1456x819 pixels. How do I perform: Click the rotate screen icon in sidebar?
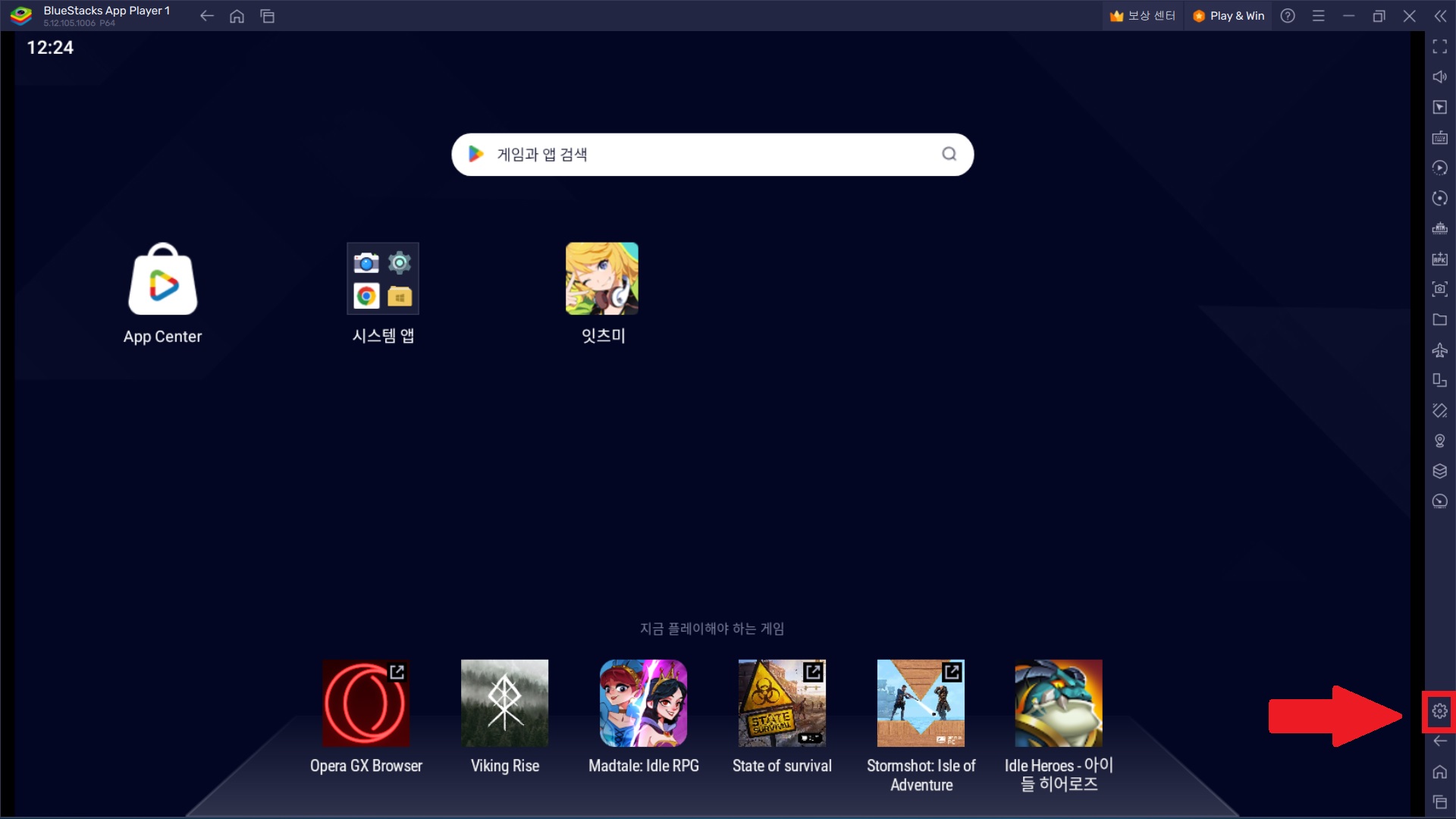click(x=1440, y=381)
